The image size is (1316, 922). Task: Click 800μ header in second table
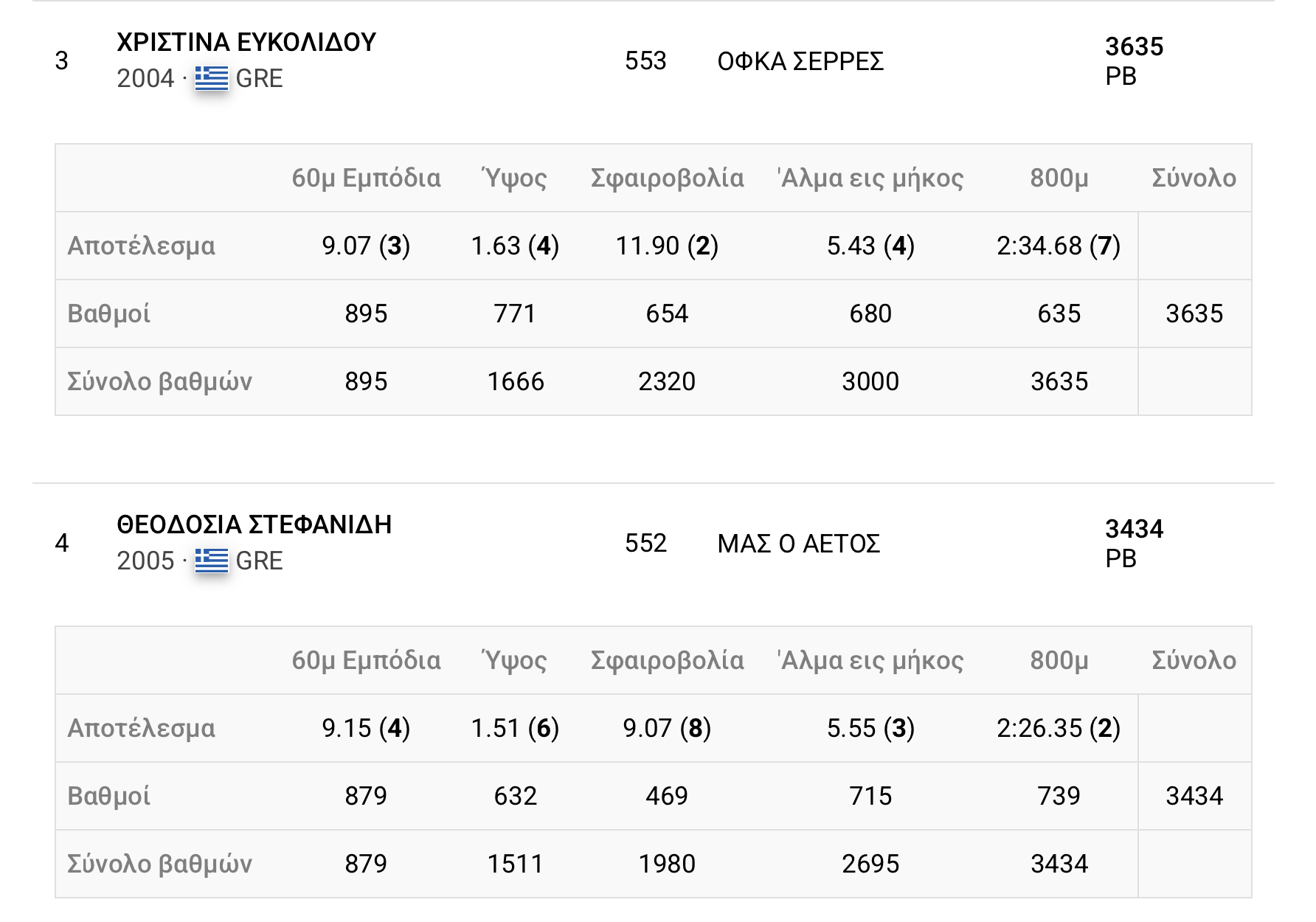[1059, 660]
